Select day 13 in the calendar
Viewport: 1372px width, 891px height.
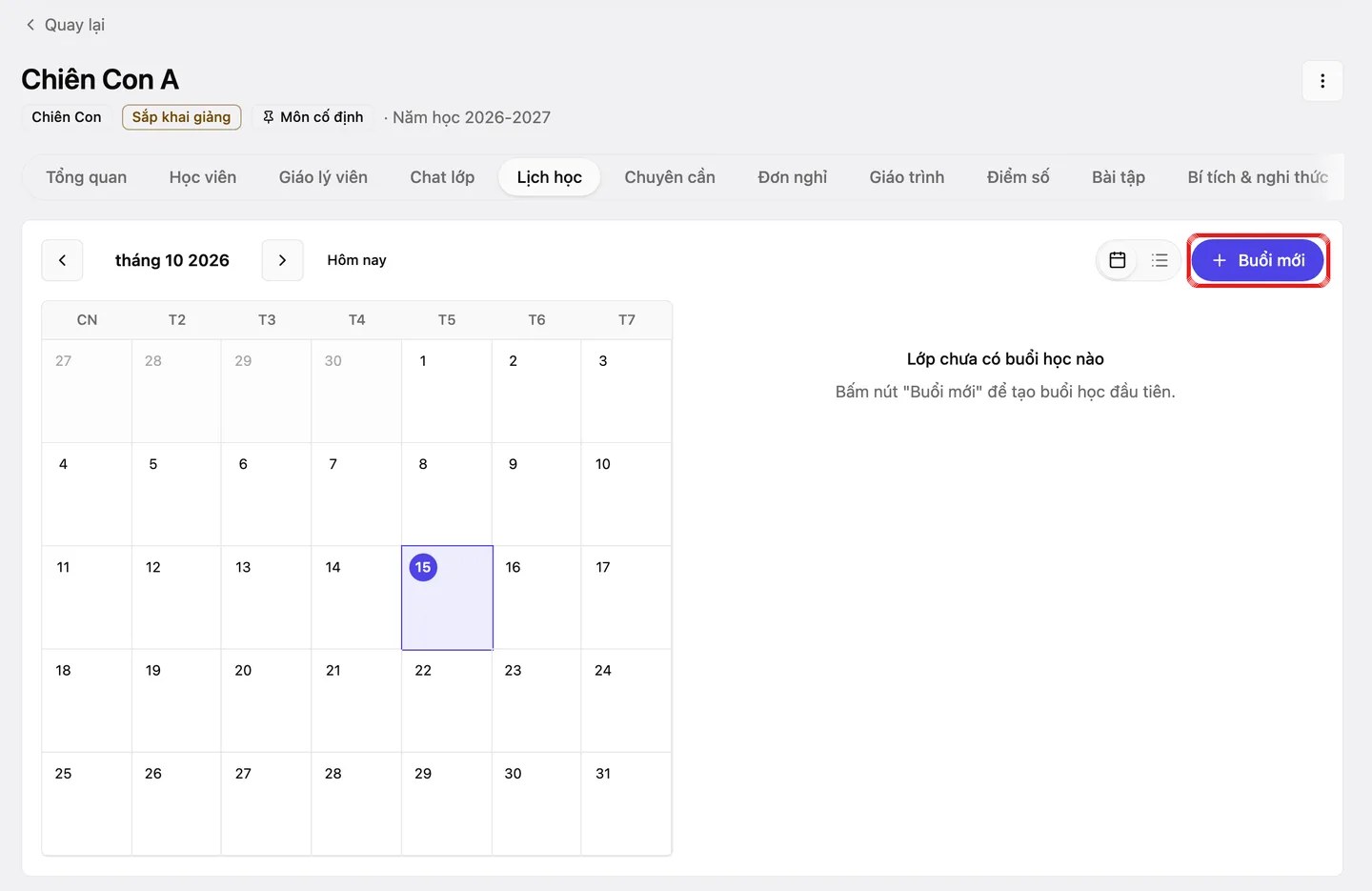click(x=267, y=597)
